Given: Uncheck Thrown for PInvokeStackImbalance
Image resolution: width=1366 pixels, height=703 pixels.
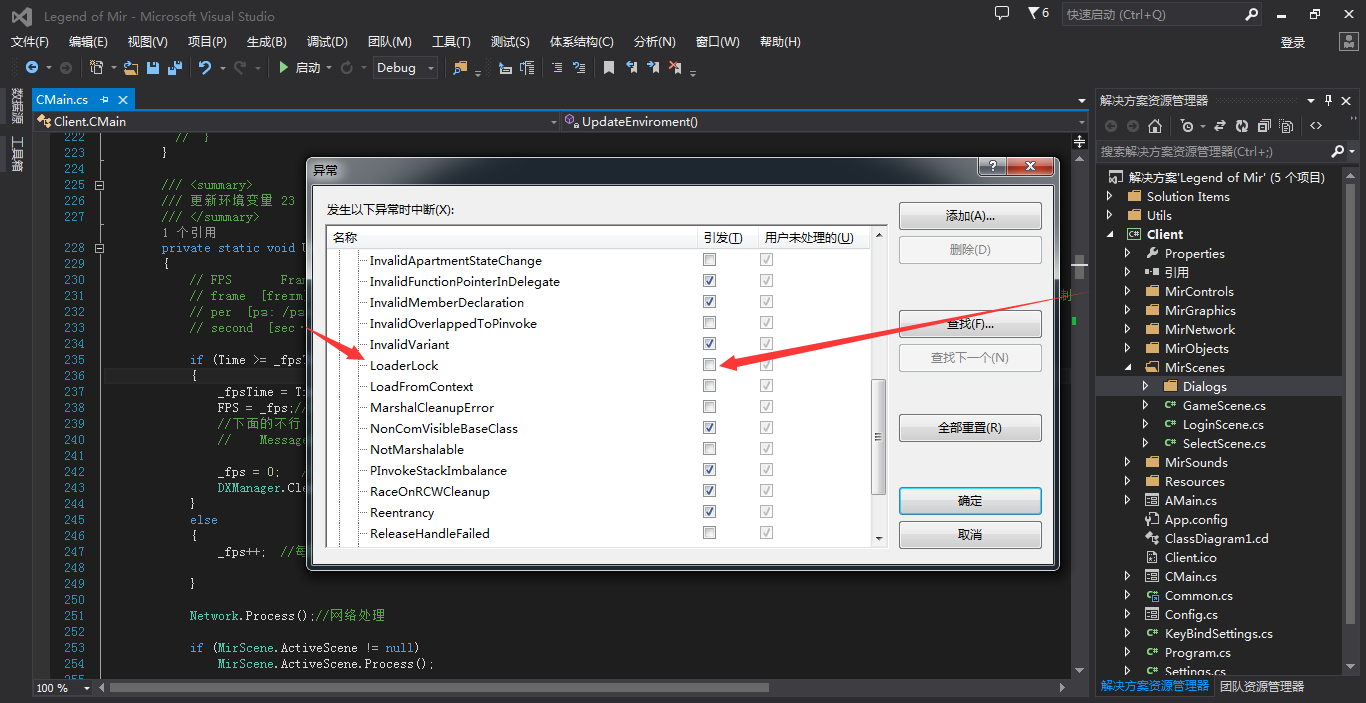Looking at the screenshot, I should pyautogui.click(x=709, y=470).
